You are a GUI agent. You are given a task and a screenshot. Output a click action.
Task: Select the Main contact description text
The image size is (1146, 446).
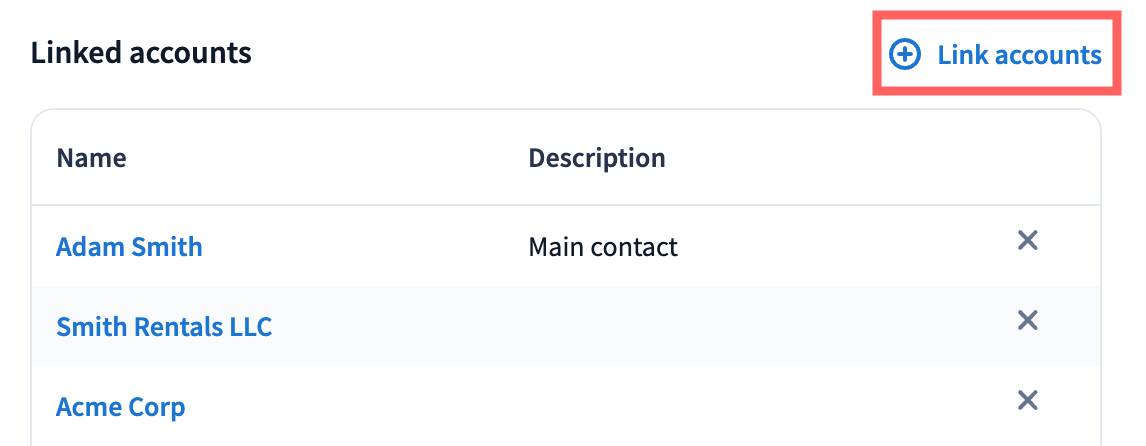[x=602, y=247]
